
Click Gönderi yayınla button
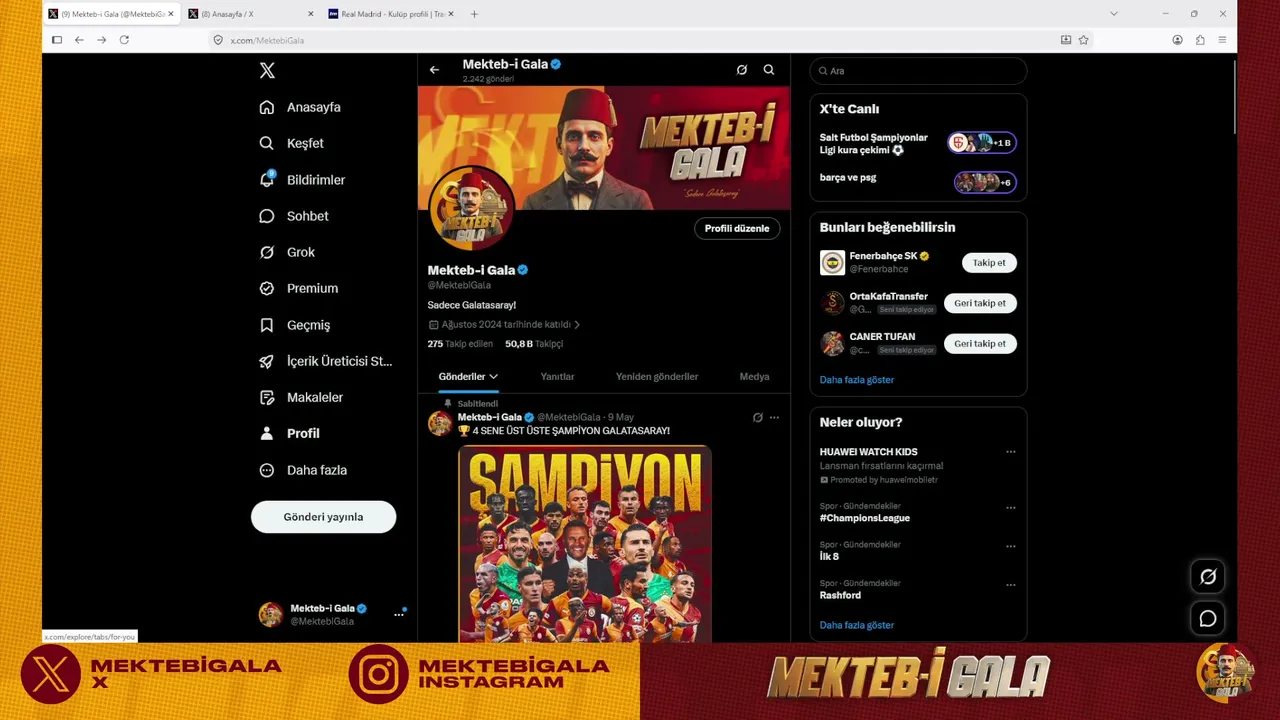click(x=323, y=517)
